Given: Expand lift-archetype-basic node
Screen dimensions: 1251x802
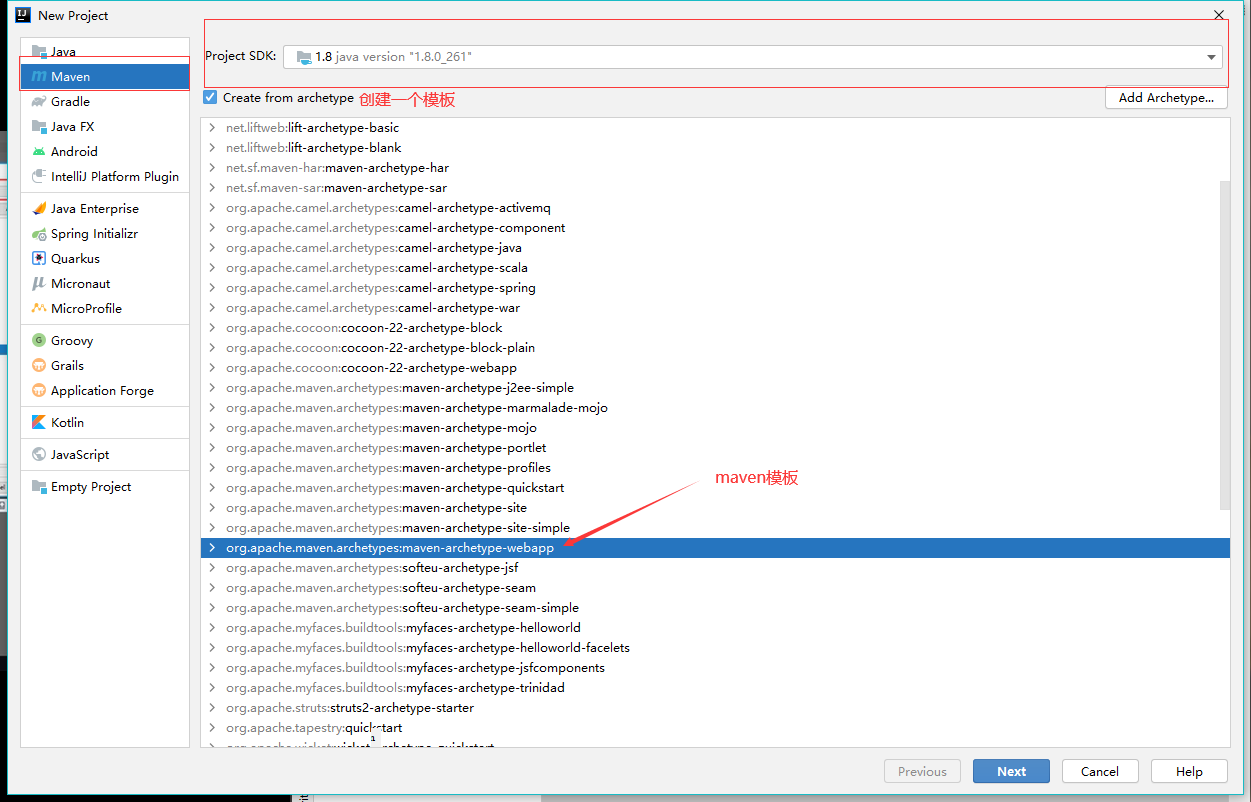Looking at the screenshot, I should coord(212,128).
